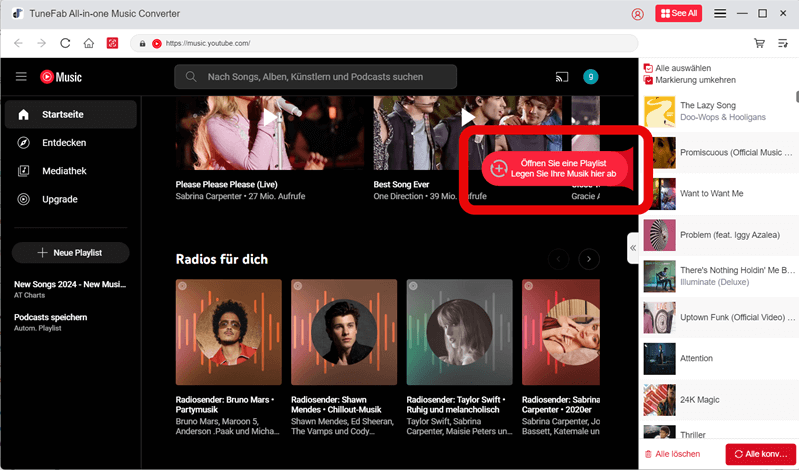This screenshot has height=470, width=800.
Task: Select Uptown Funk (Official Video) in list
Action: [x=719, y=317]
